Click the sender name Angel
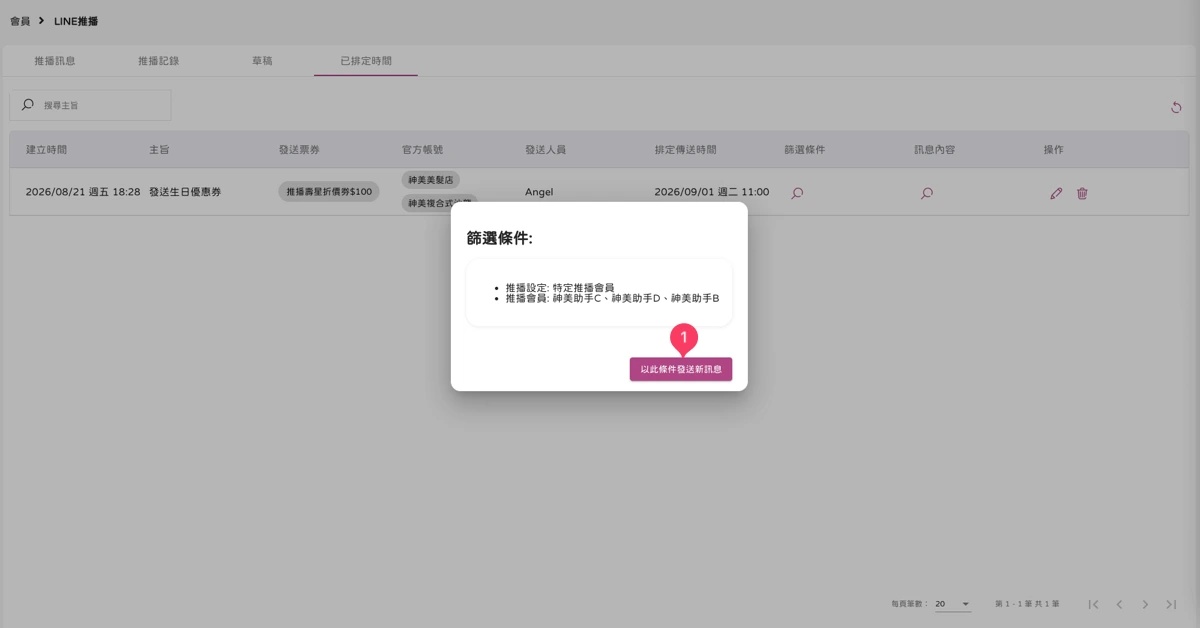 point(539,192)
